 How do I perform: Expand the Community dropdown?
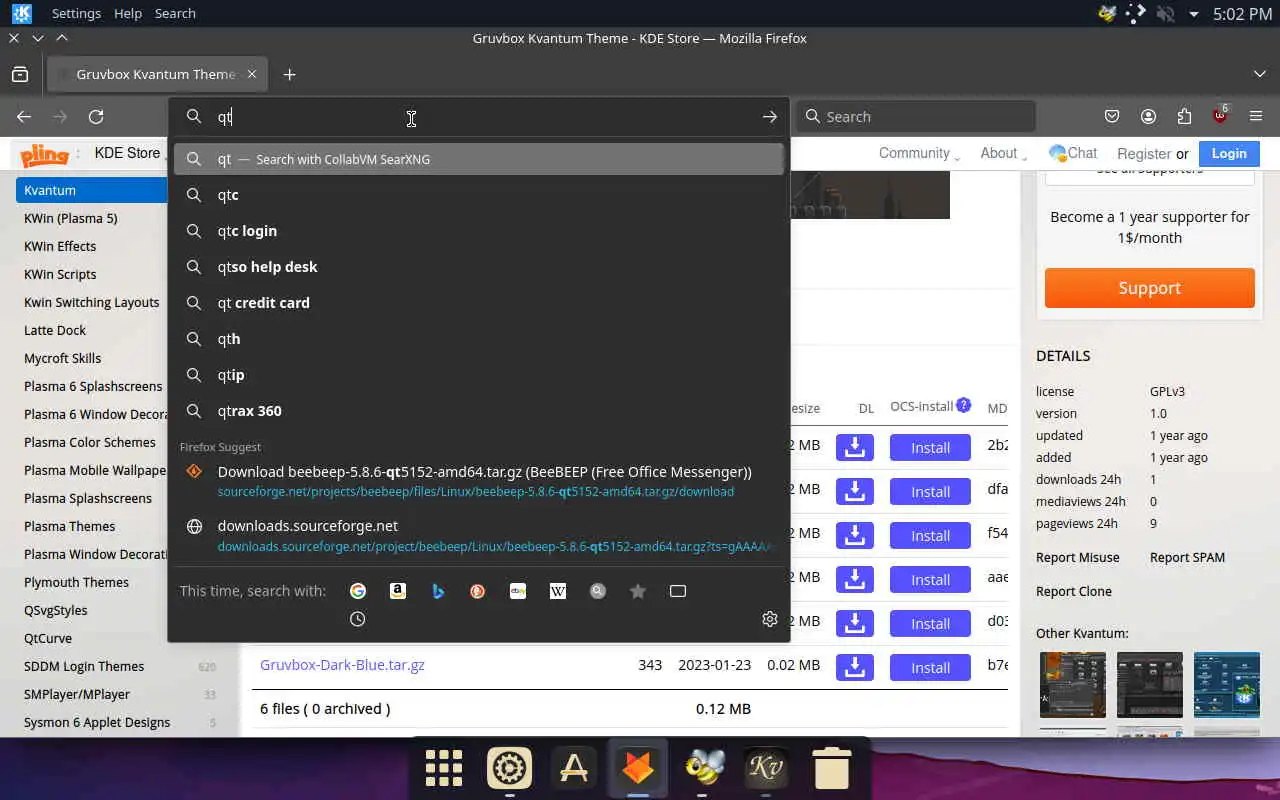point(919,153)
